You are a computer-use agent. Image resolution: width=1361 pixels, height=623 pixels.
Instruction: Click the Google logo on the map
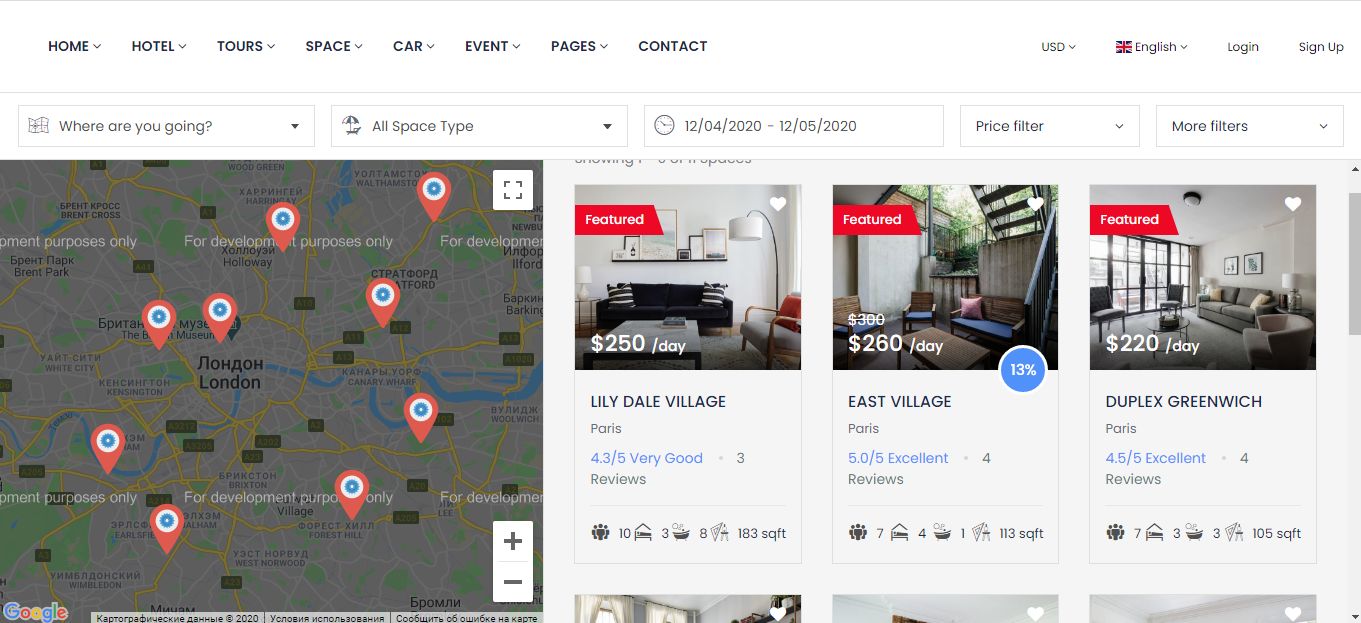tap(35, 612)
